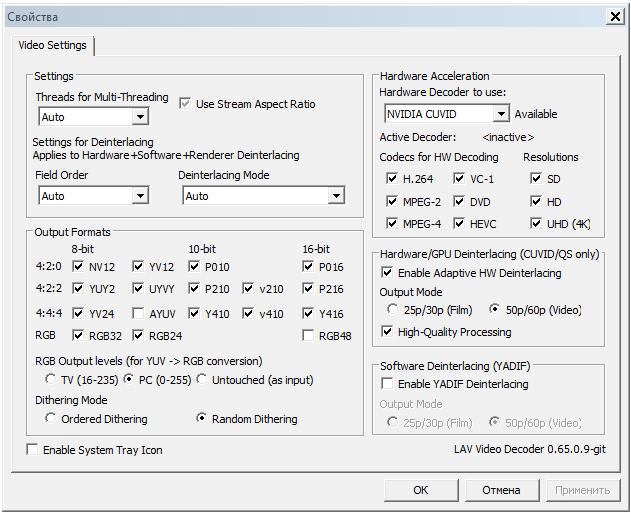Disable Adaptive HW Deinterlacing checkbox
Image resolution: width=631 pixels, height=514 pixels.
pyautogui.click(x=388, y=273)
